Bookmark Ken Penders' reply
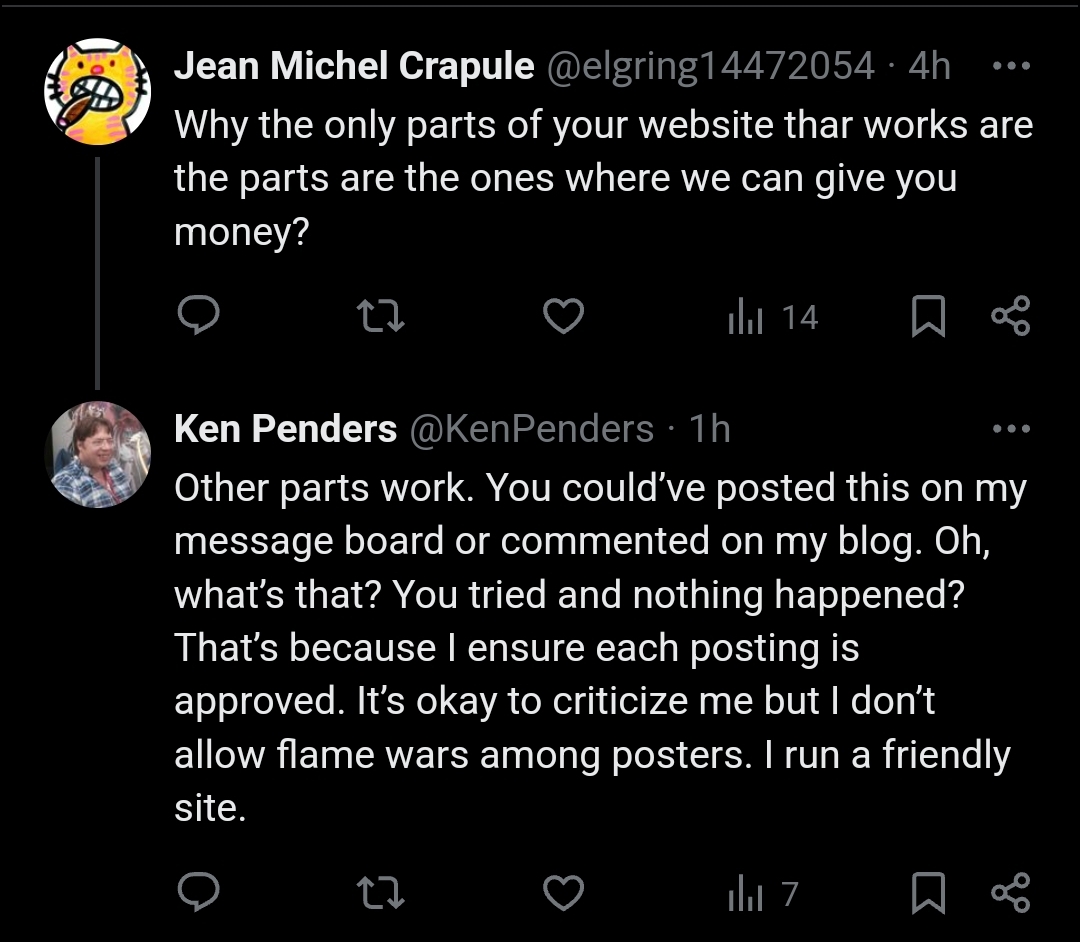The width and height of the screenshot is (1080, 942). pos(928,893)
